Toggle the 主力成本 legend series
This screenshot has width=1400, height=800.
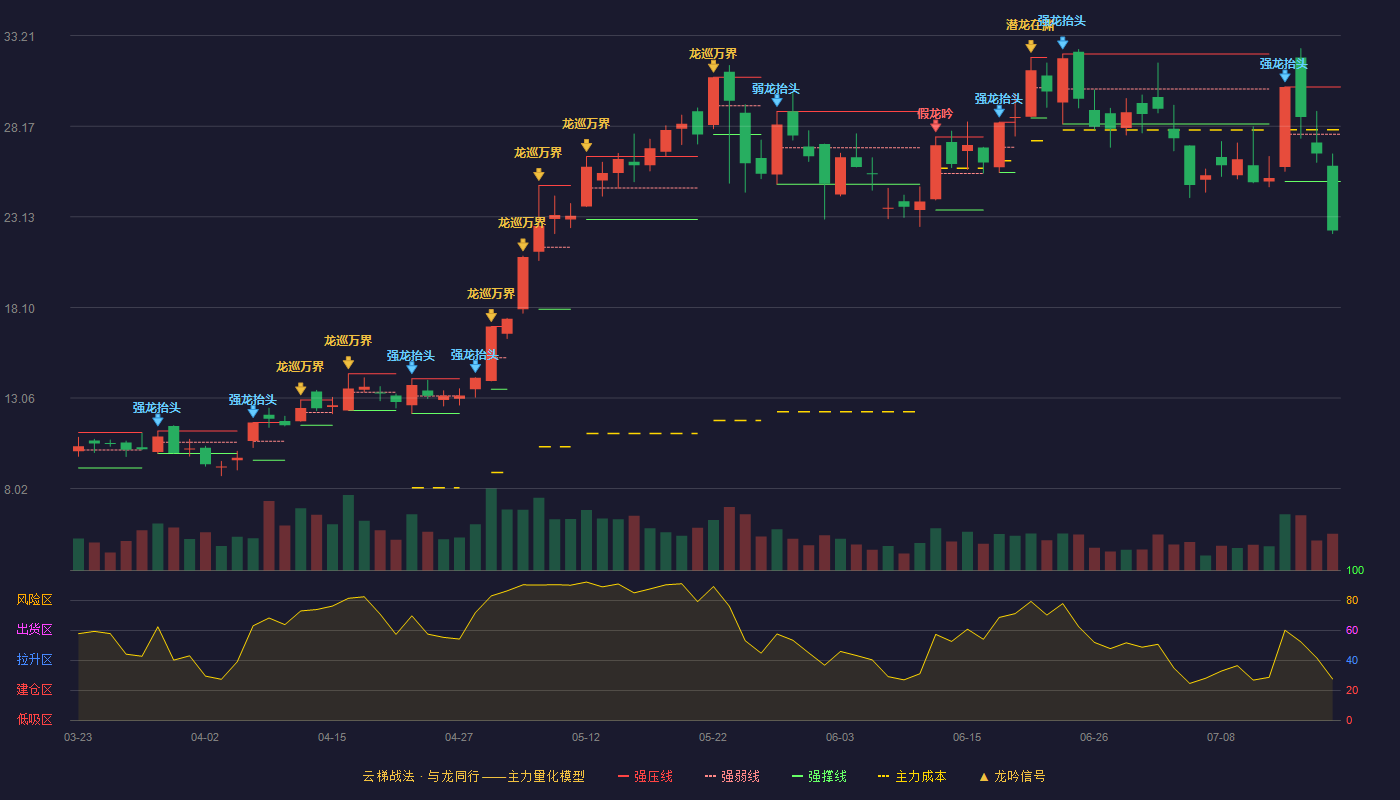(912, 776)
